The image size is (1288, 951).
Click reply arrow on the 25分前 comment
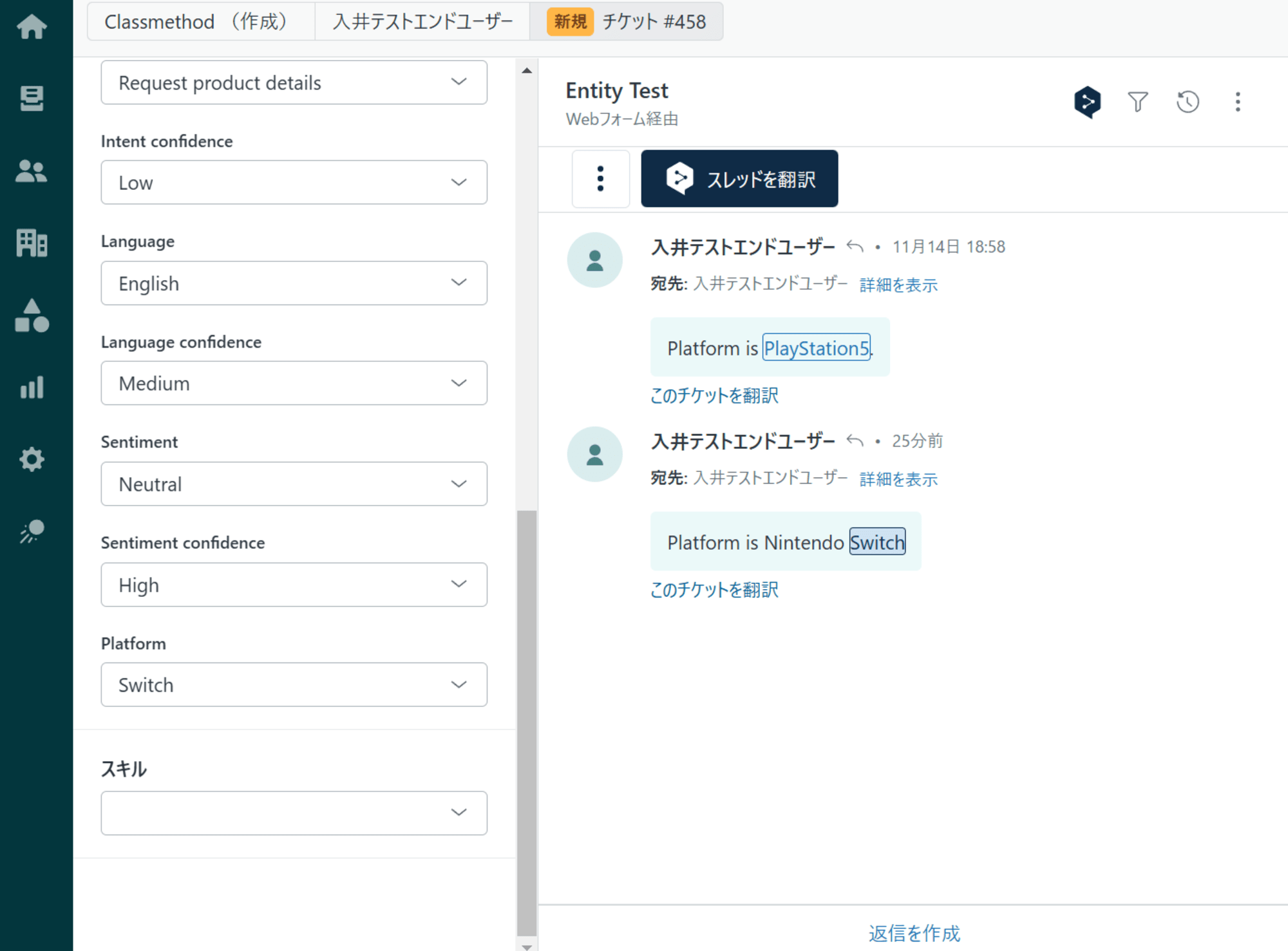[x=855, y=441]
